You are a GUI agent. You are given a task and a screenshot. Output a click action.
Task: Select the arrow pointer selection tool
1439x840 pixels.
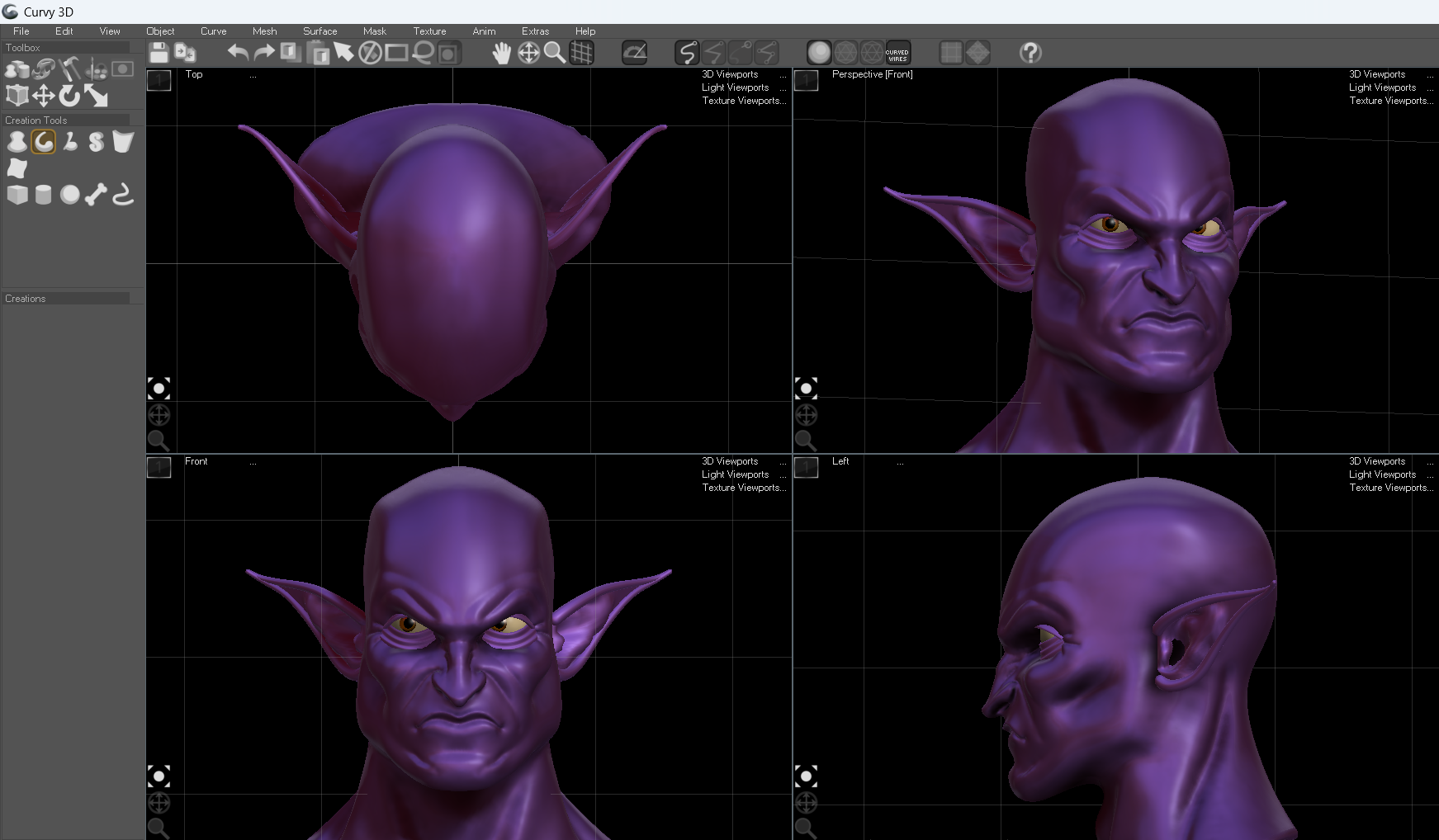tap(343, 53)
